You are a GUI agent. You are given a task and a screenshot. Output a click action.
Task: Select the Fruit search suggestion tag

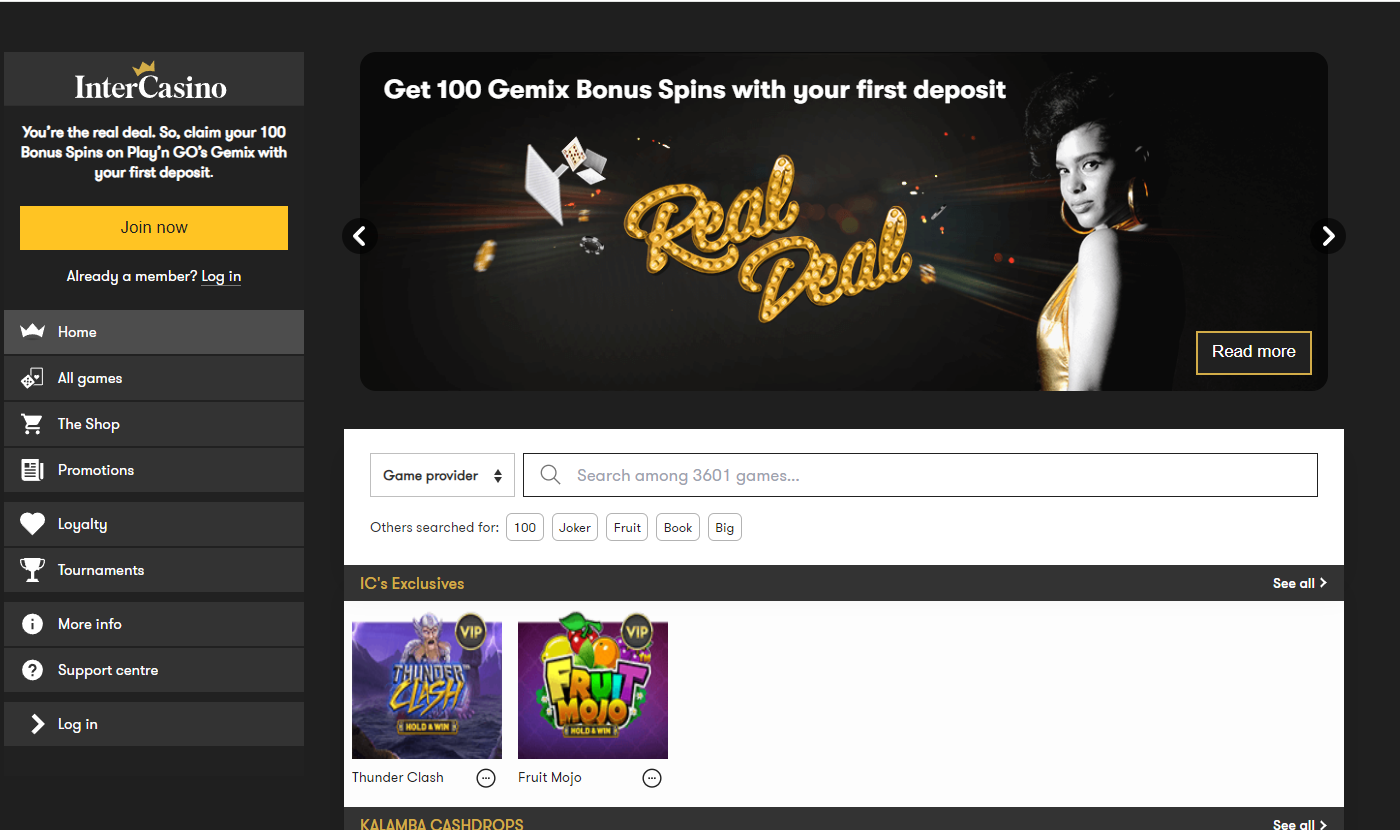pyautogui.click(x=627, y=528)
